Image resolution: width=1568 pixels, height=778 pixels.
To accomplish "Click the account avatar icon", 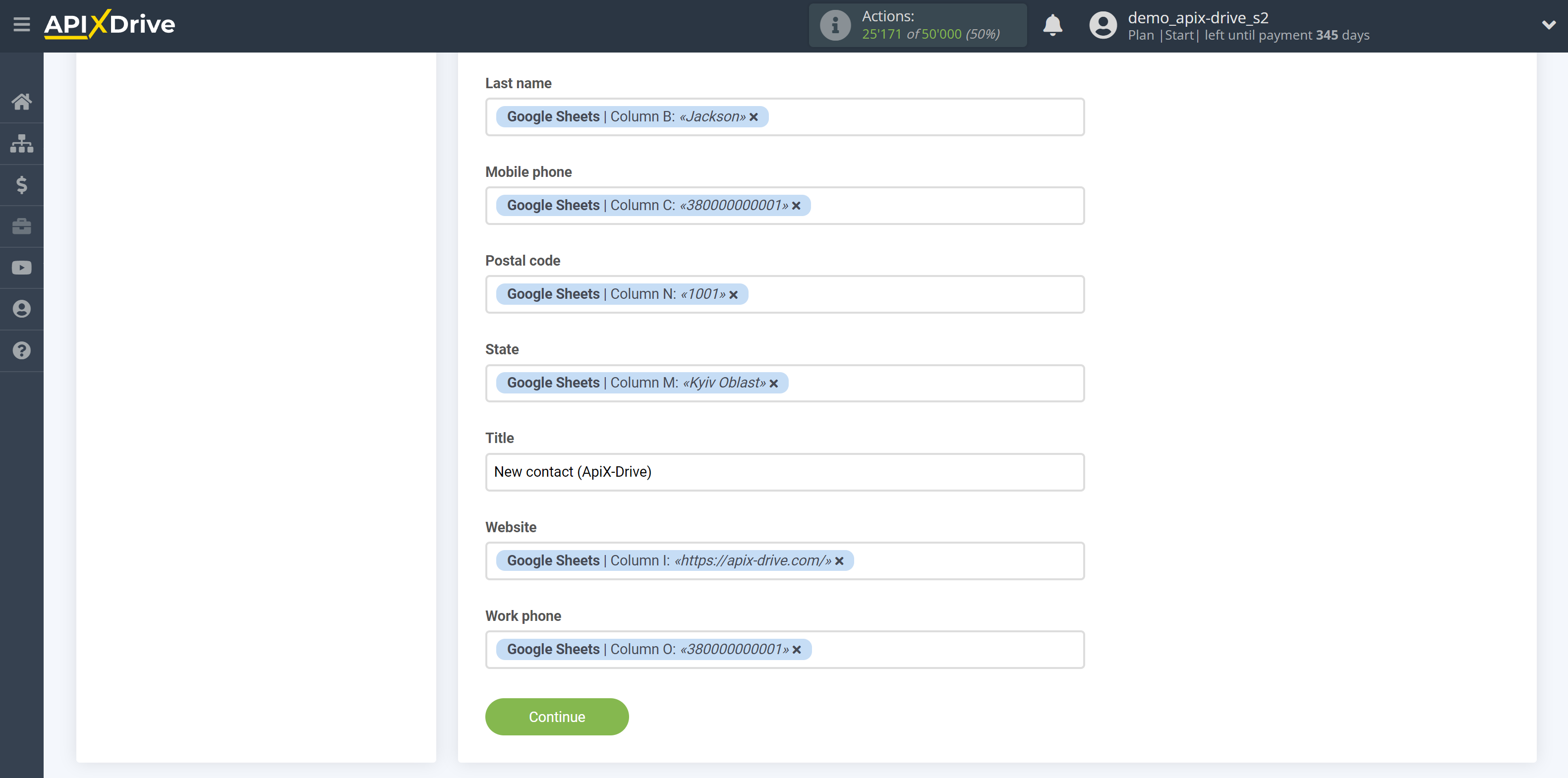I will [1103, 26].
